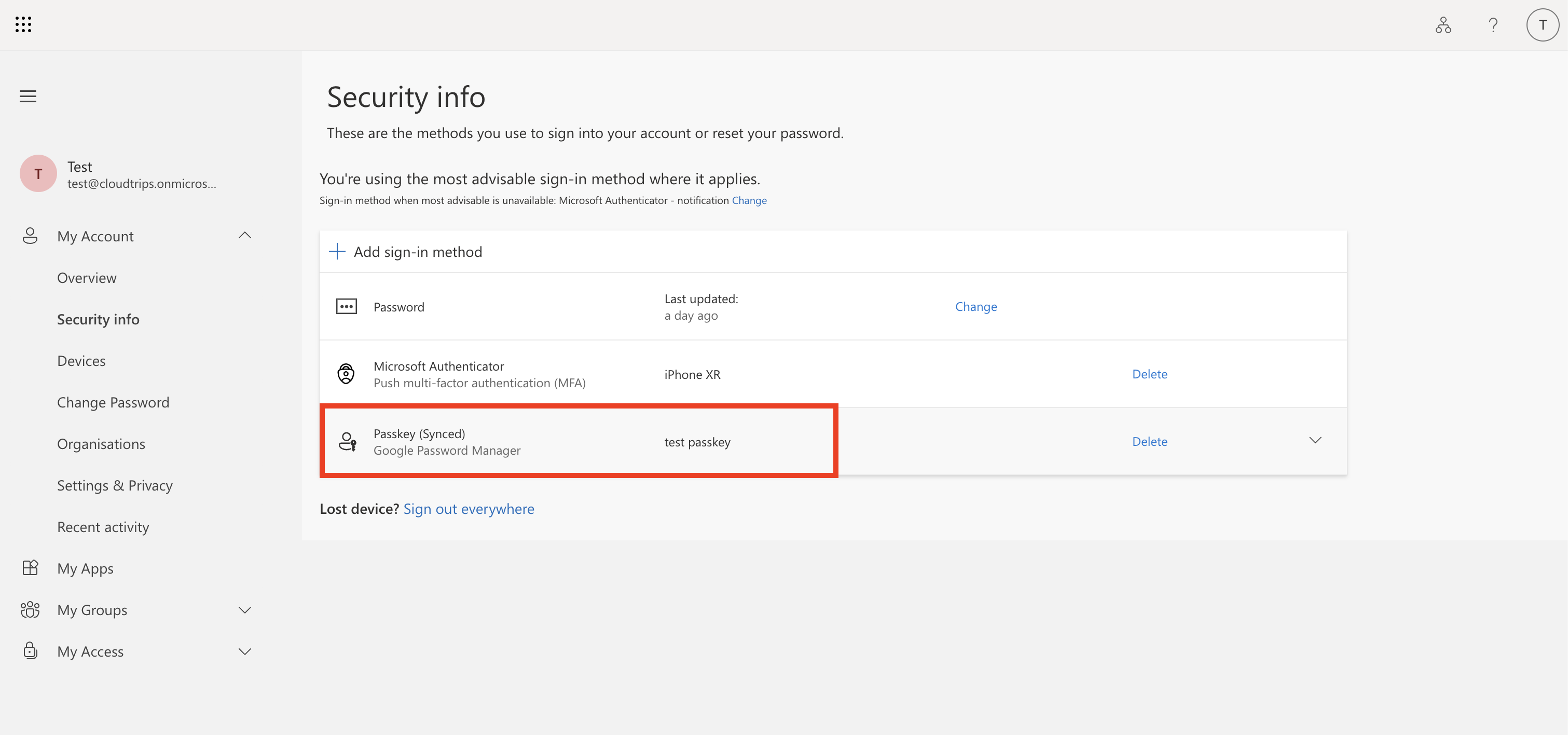Open the account avatar in top bar

[1543, 25]
